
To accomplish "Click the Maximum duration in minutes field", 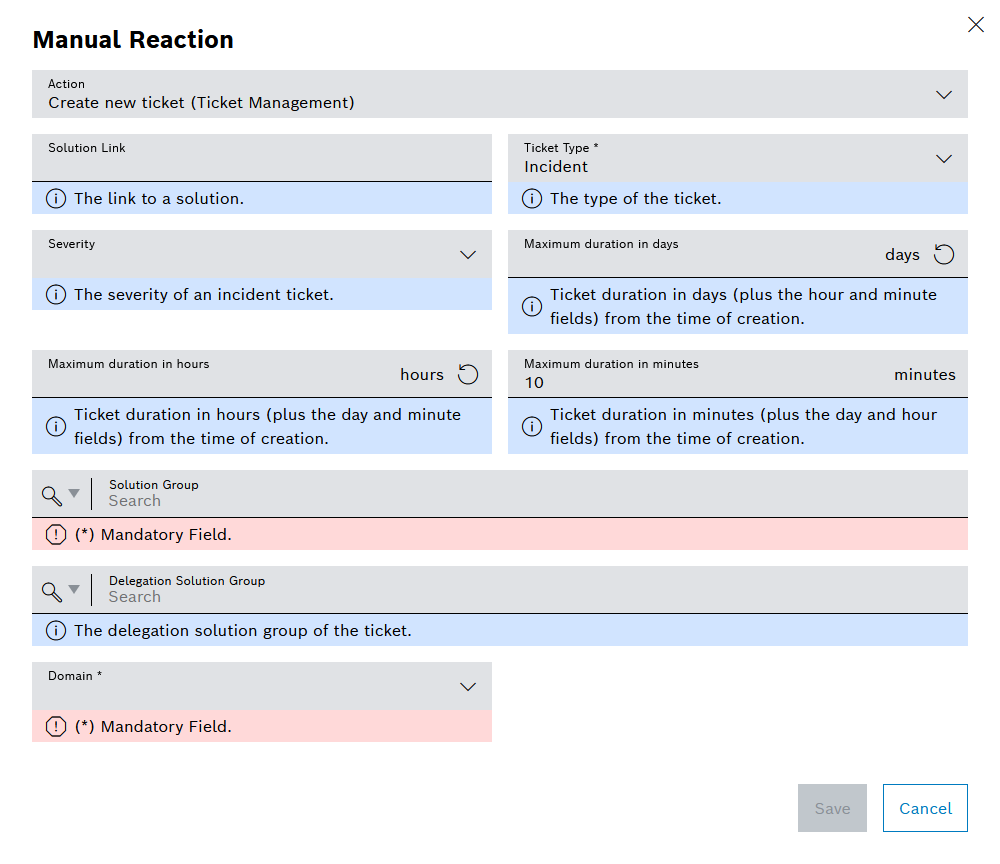I will pos(700,382).
